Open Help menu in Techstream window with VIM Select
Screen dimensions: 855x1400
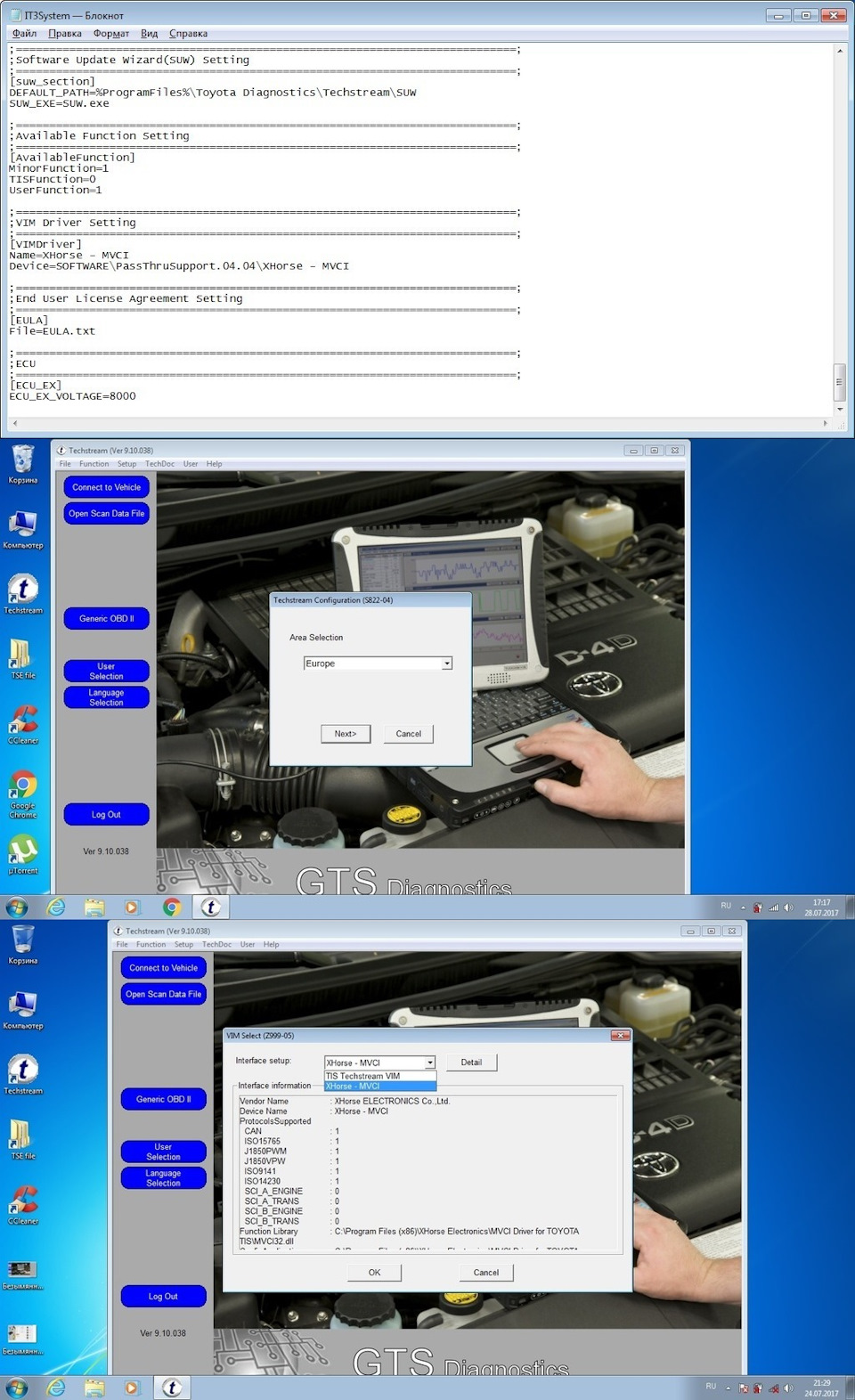click(271, 945)
